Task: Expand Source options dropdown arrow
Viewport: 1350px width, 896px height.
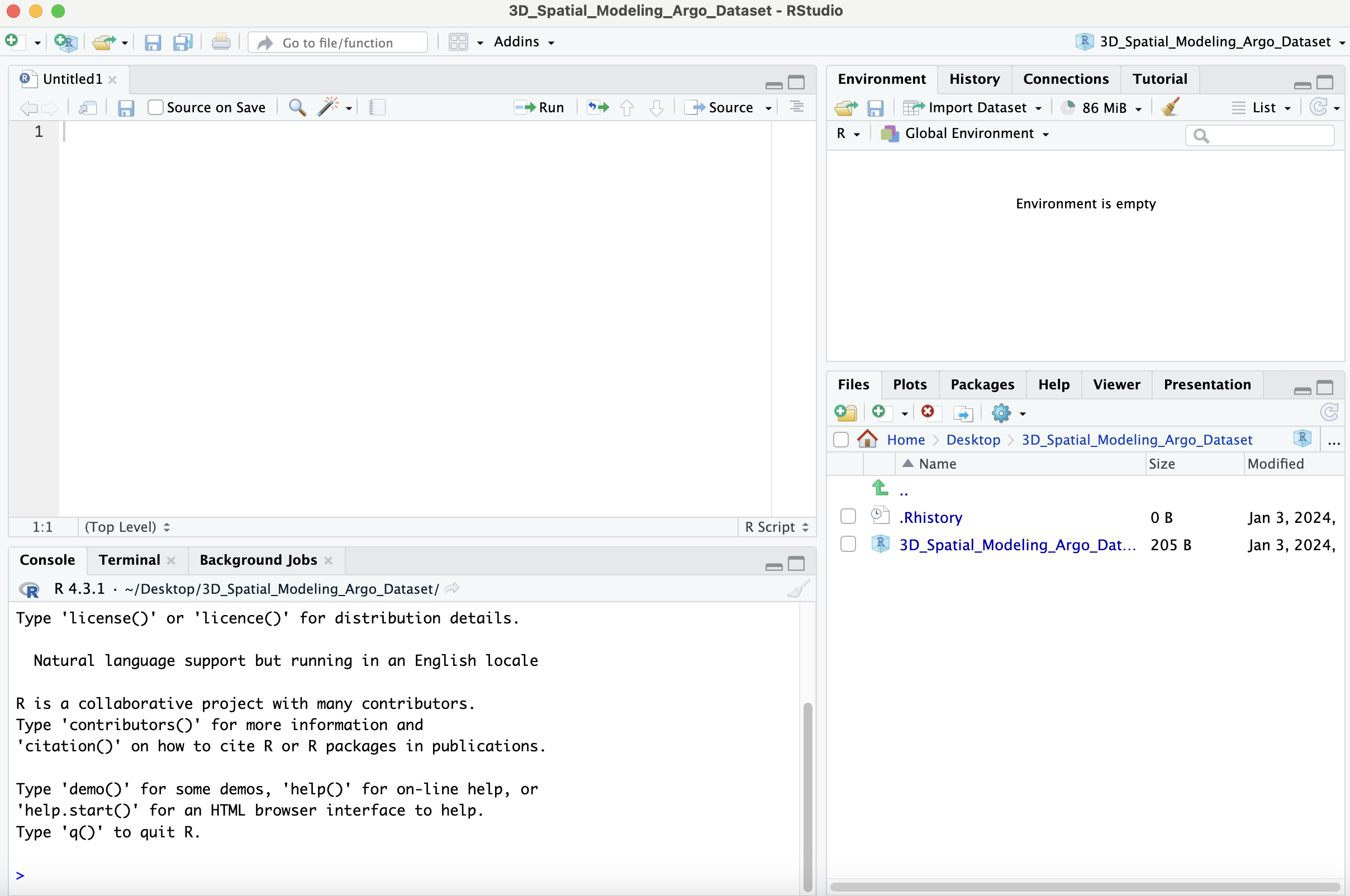Action: click(x=768, y=108)
